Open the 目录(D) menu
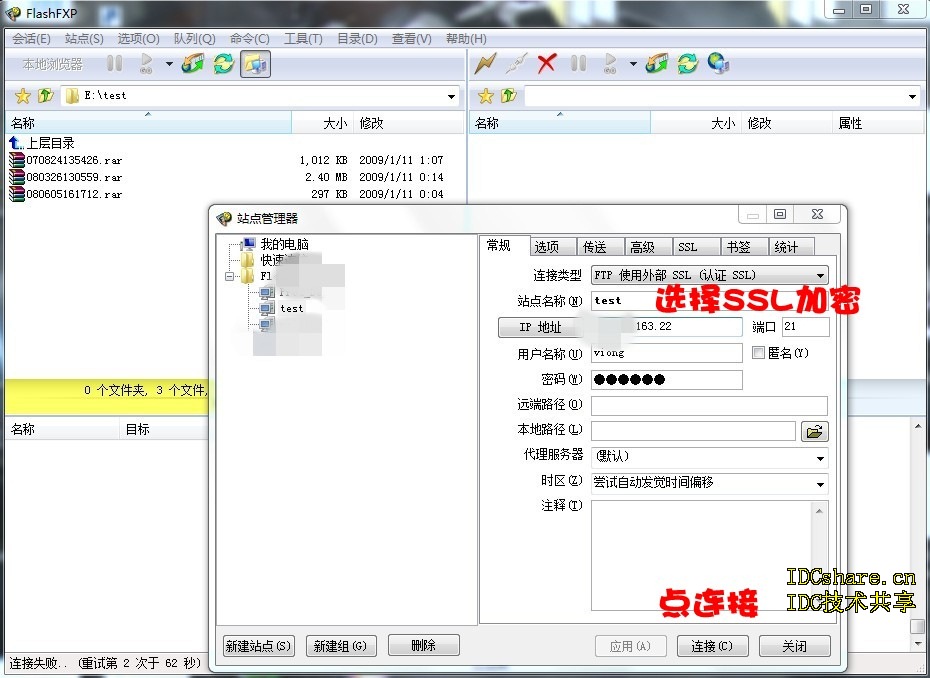 click(357, 39)
